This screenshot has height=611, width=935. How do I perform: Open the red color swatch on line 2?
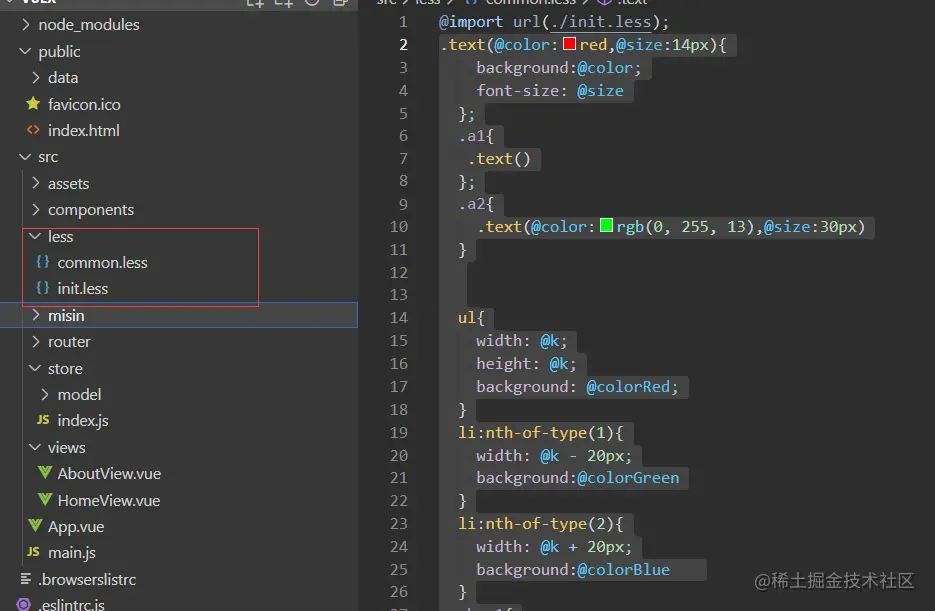click(x=569, y=44)
